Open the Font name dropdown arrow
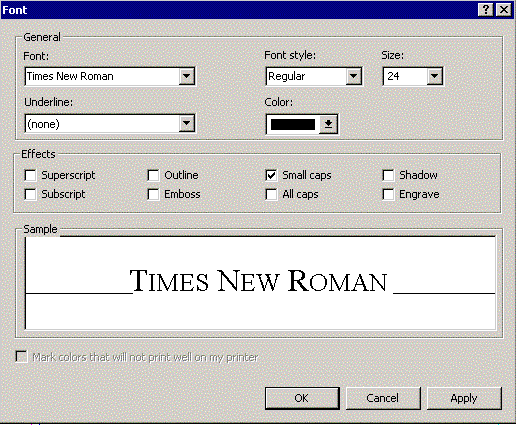 coord(187,76)
